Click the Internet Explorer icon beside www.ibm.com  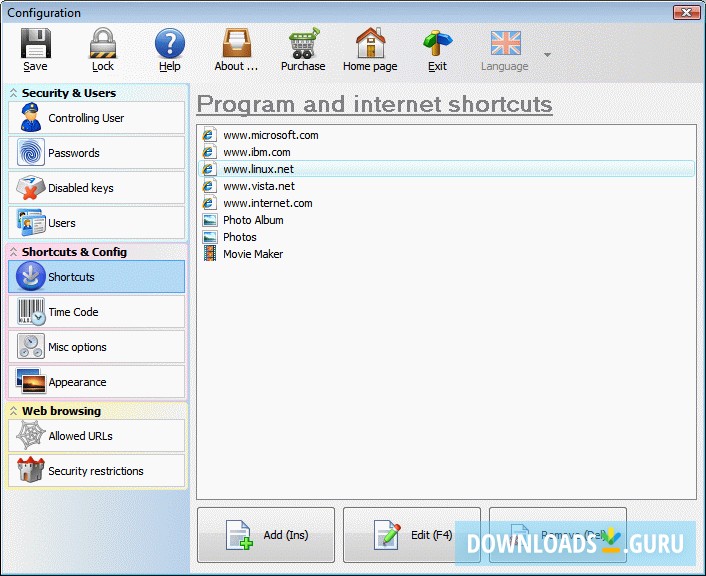pyautogui.click(x=208, y=152)
